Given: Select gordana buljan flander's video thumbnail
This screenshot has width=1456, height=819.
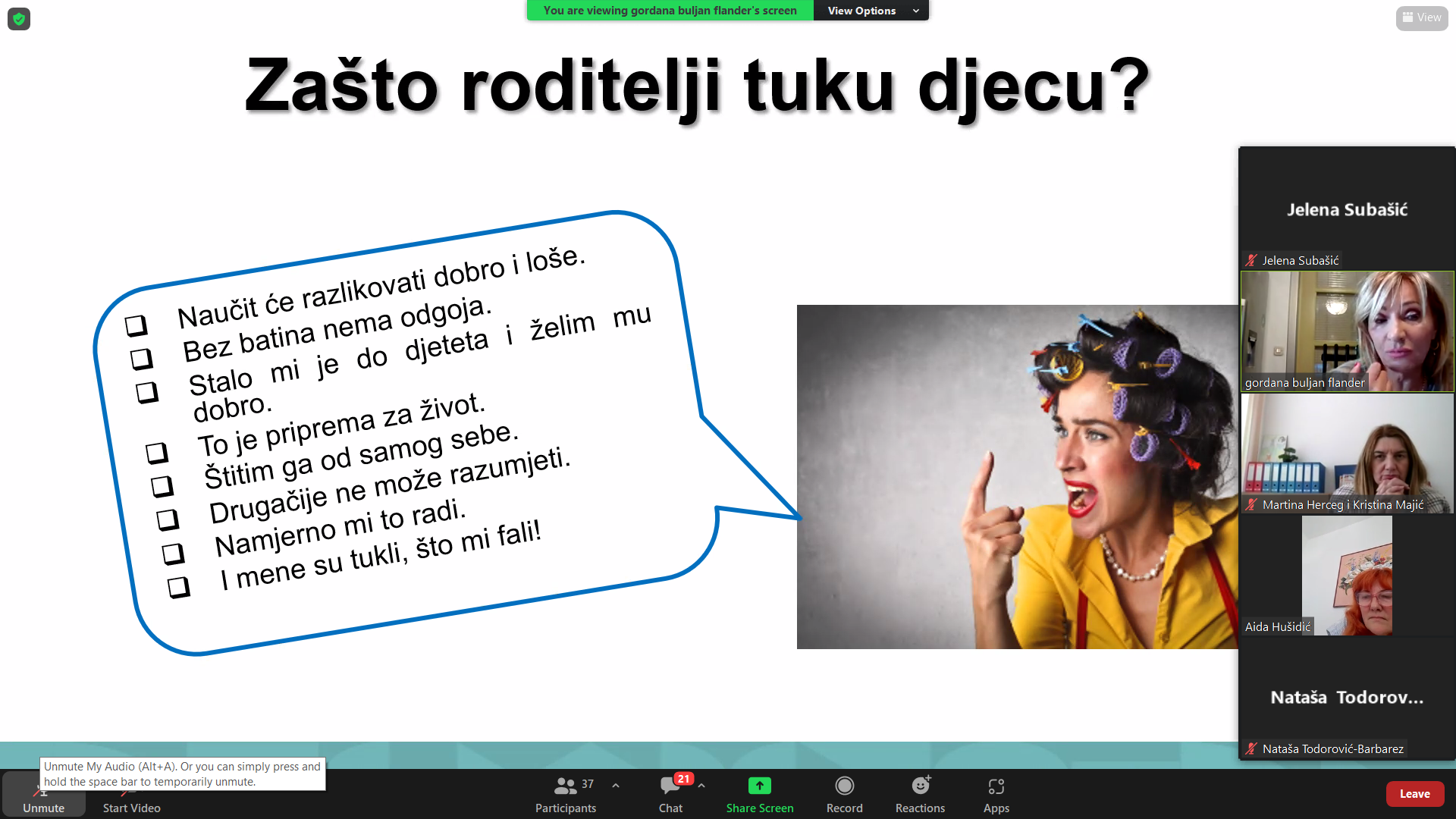Looking at the screenshot, I should pos(1347,331).
